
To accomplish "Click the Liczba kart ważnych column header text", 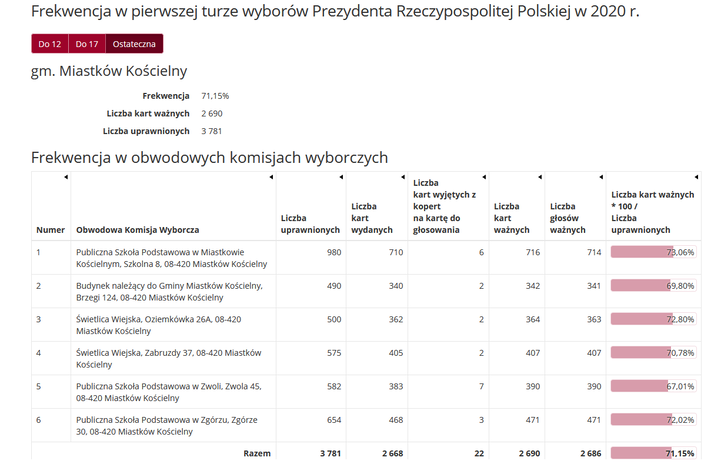I will [x=511, y=218].
